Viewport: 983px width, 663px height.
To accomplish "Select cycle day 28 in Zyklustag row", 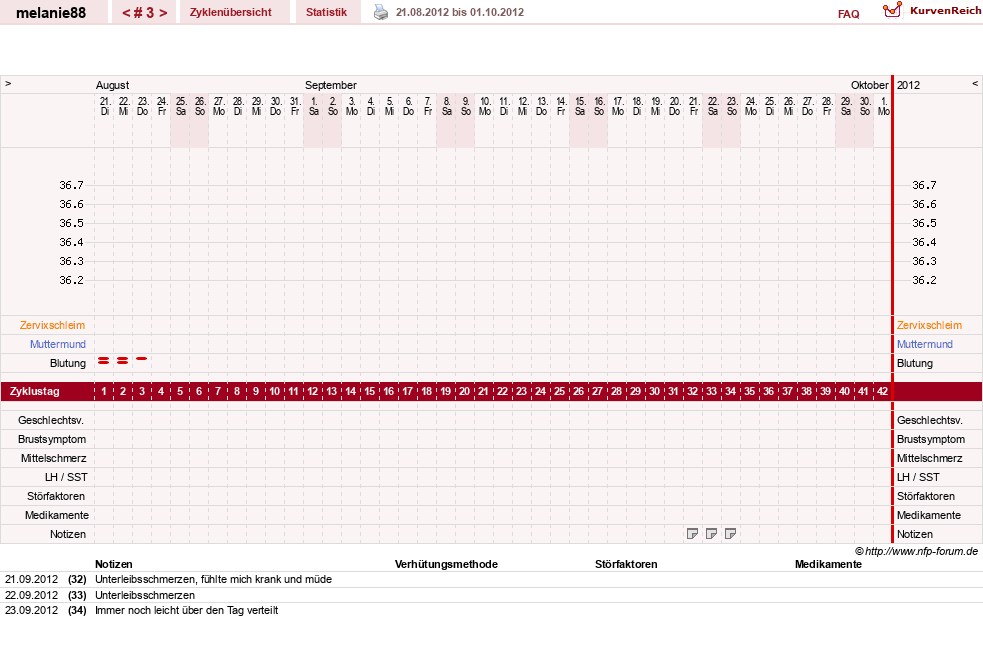I will coord(616,391).
